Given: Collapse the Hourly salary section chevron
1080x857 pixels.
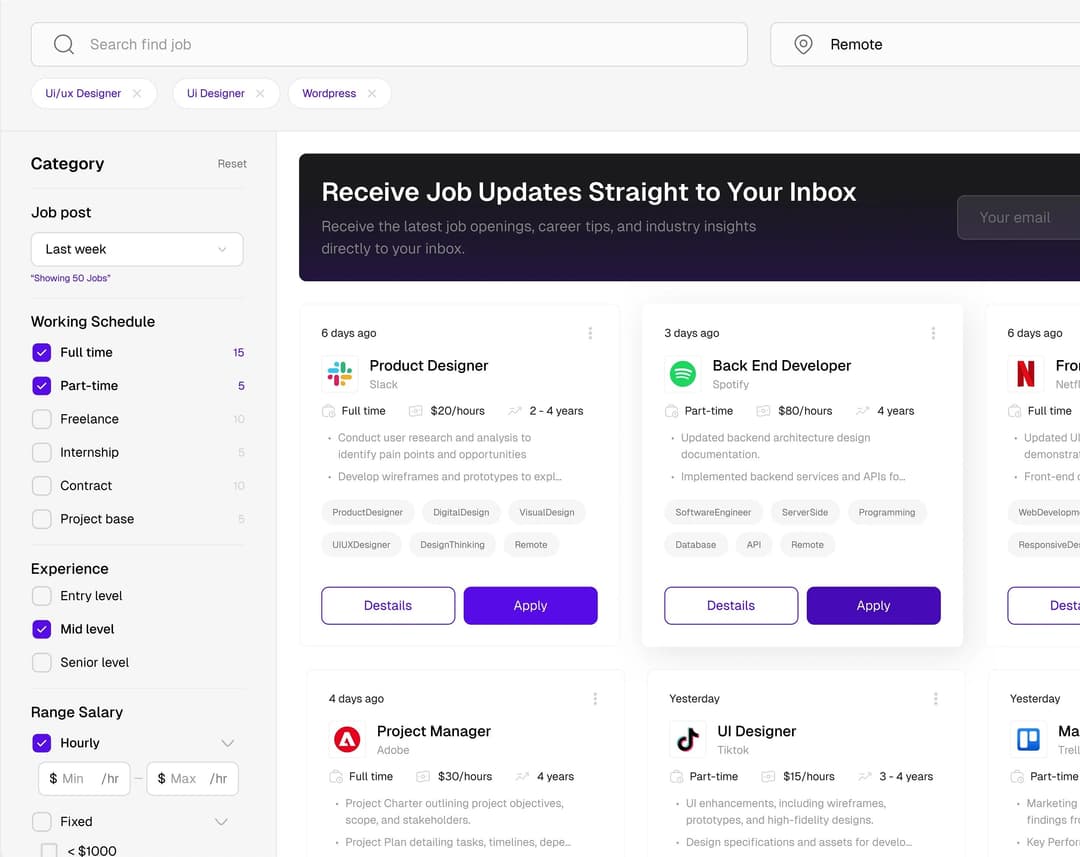Looking at the screenshot, I should 227,743.
